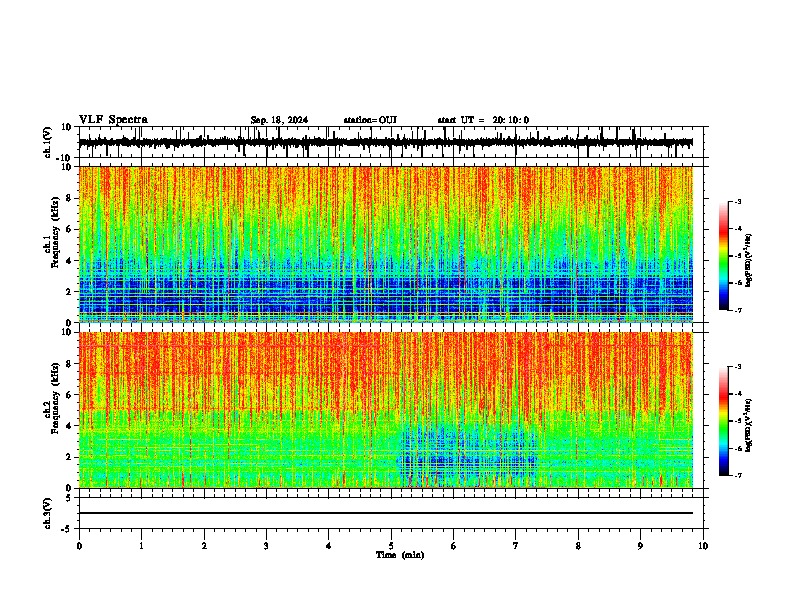Click the ch.1 spectrogram color bar

pyautogui.click(x=723, y=256)
